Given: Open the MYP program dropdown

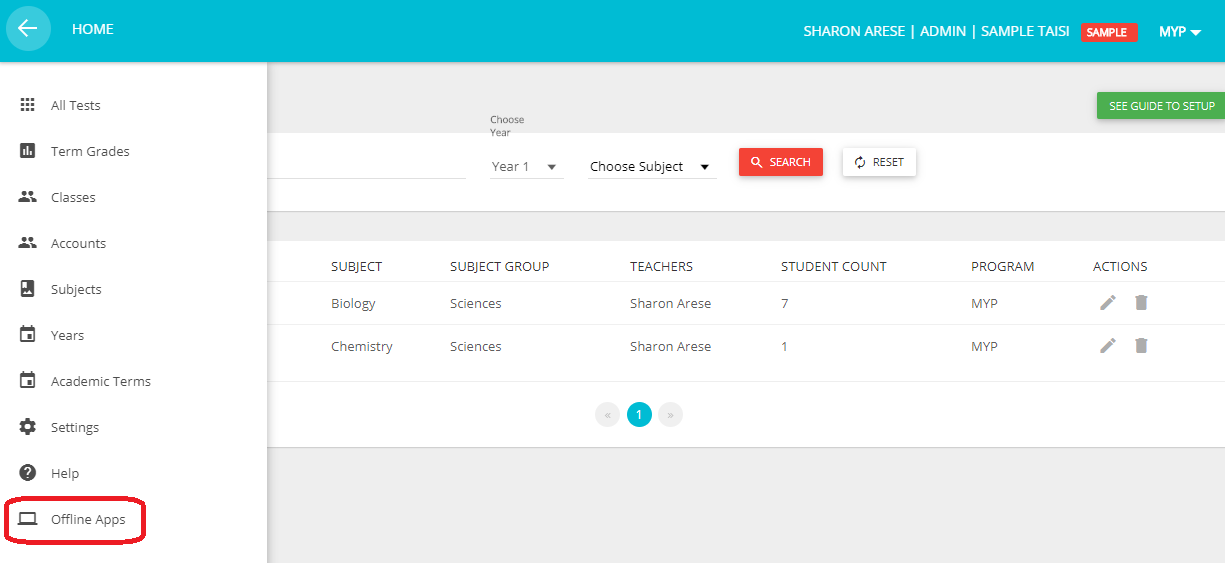Looking at the screenshot, I should pos(1179,32).
